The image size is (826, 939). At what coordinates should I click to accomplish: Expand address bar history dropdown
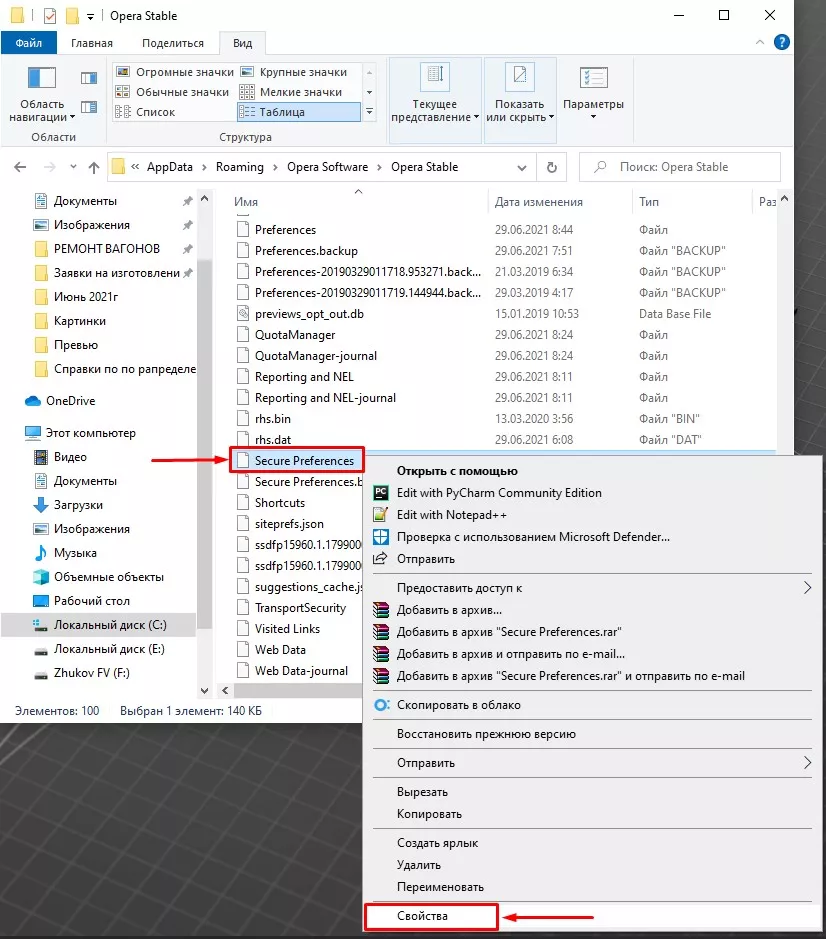click(x=522, y=168)
